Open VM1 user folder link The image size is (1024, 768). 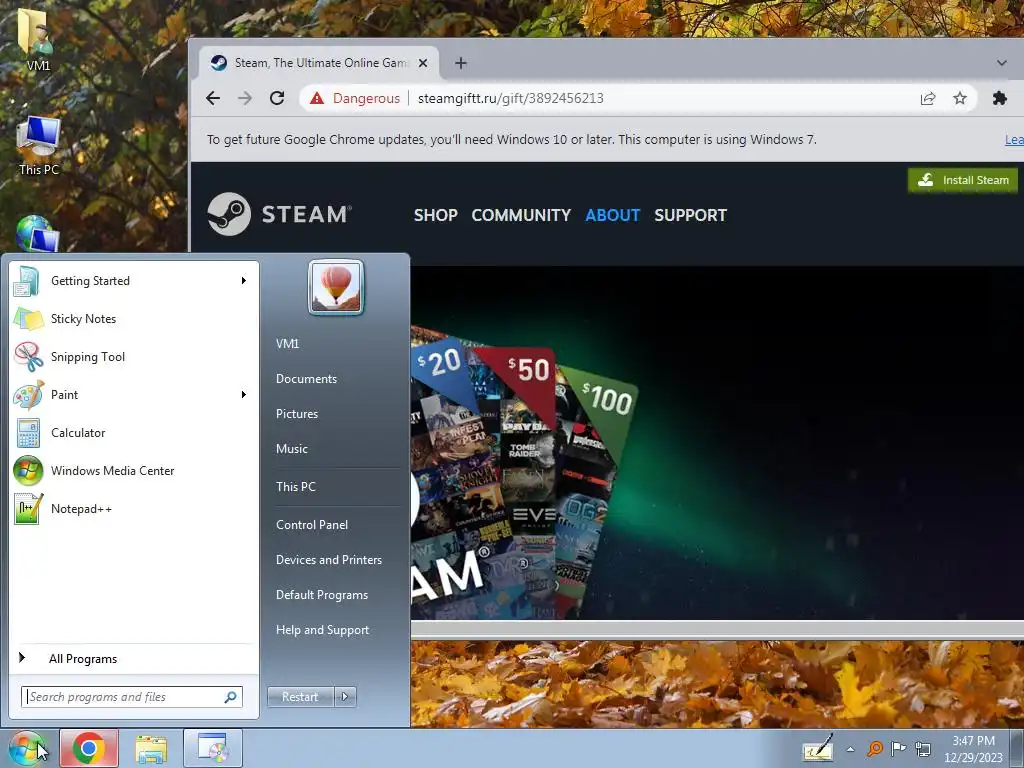coord(287,344)
